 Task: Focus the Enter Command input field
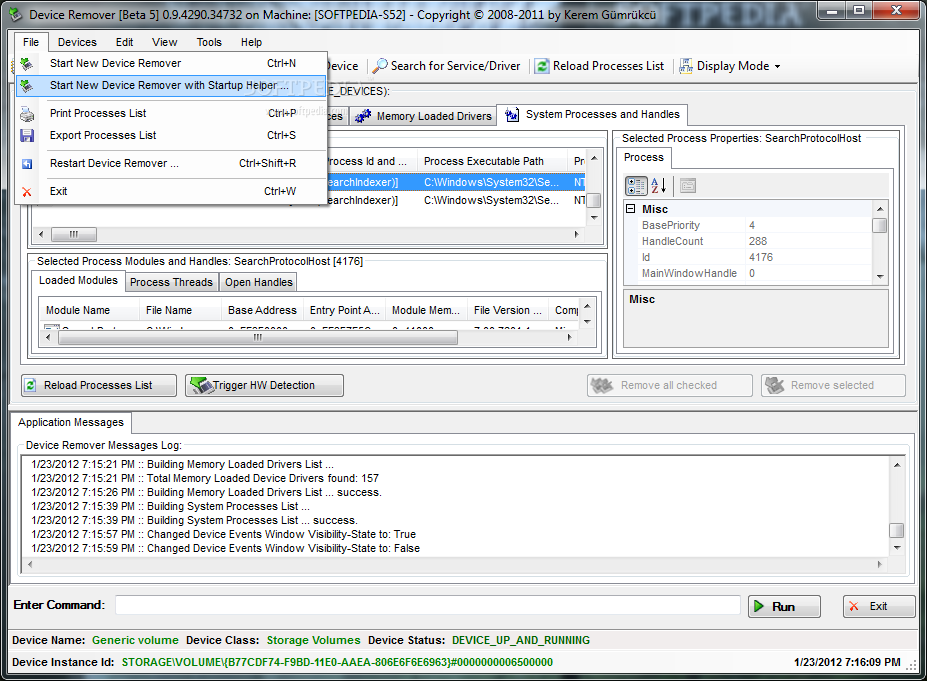click(427, 605)
